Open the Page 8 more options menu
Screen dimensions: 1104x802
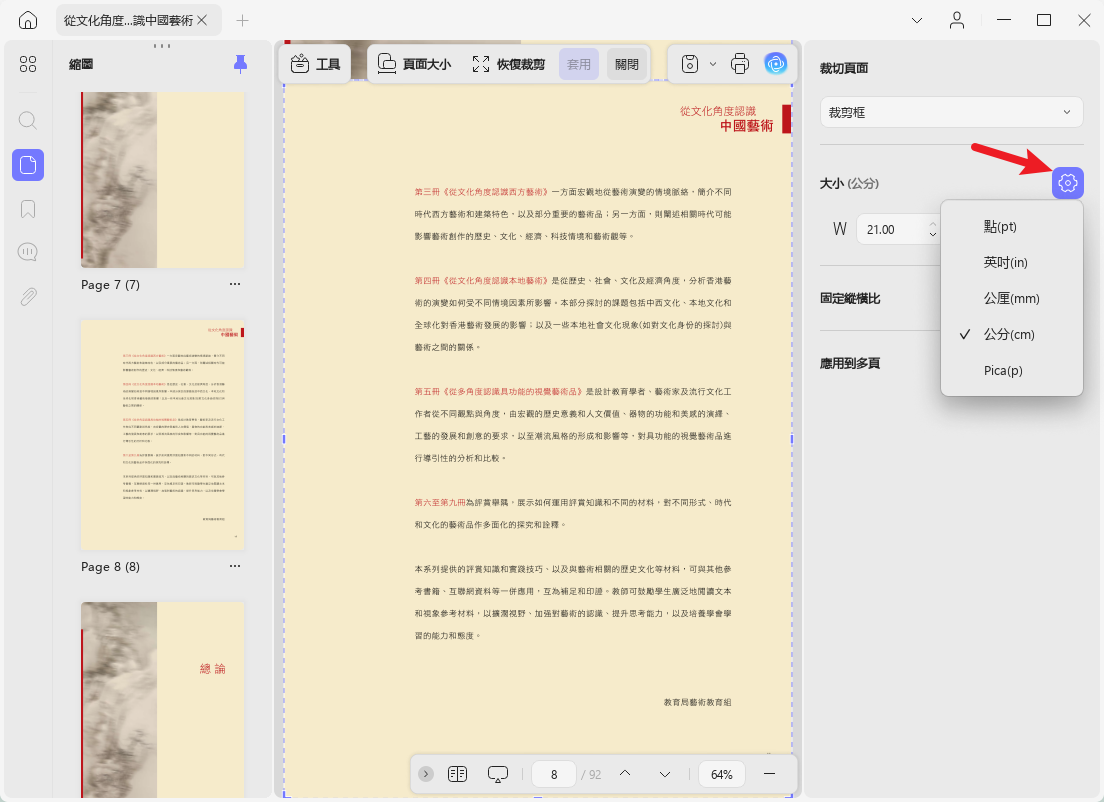[234, 566]
